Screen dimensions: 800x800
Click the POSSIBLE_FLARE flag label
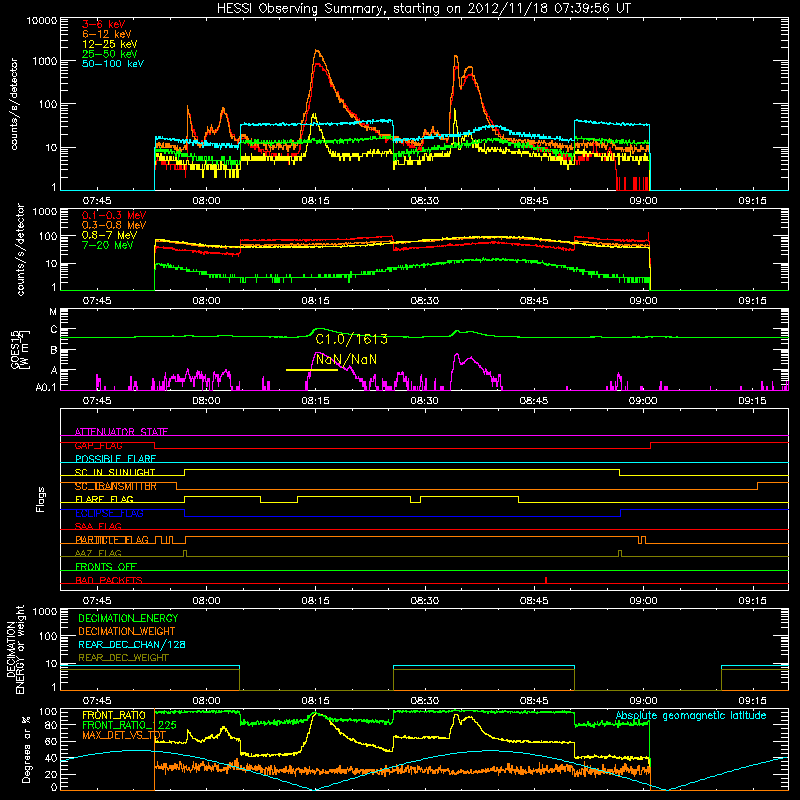point(115,459)
